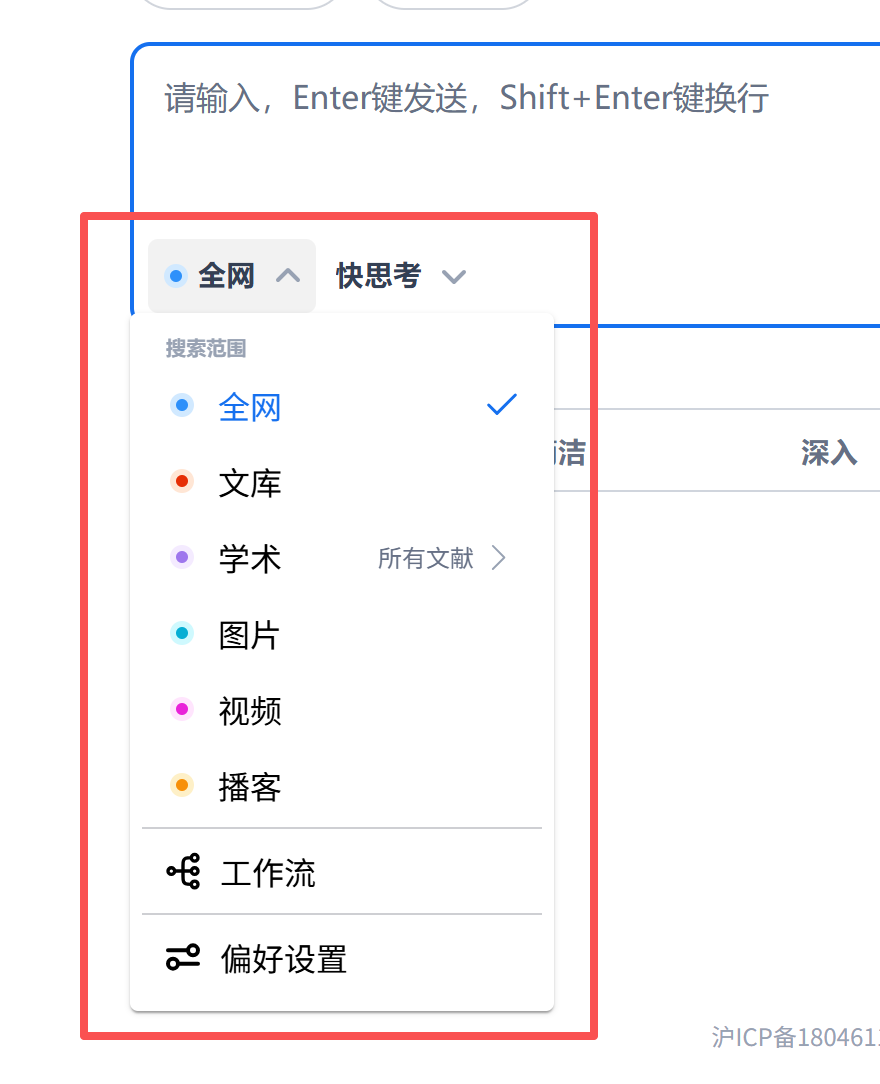Collapse the 全网 scope dropdown via its chevron
The width and height of the screenshot is (880, 1084).
click(286, 276)
